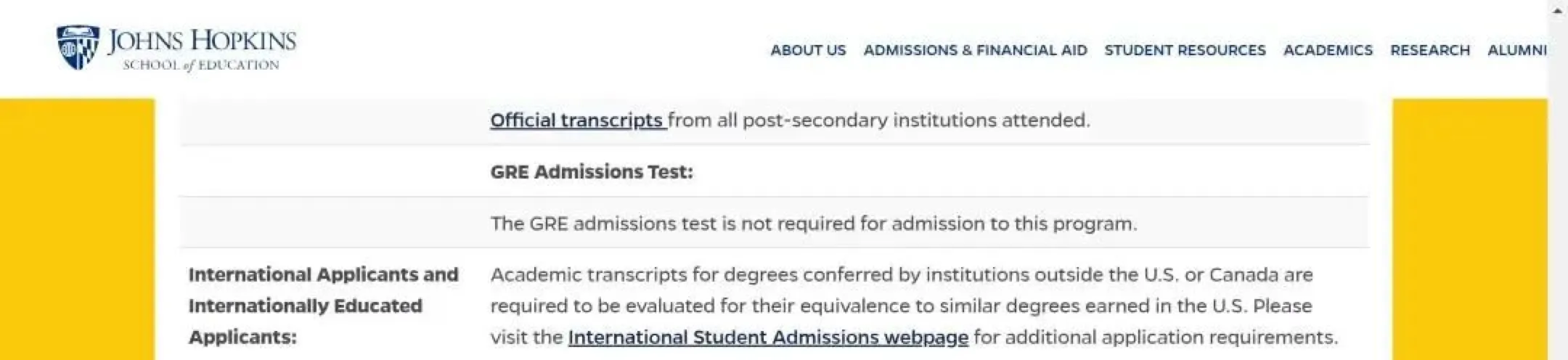Select the Academics navigation item
Image resolution: width=1568 pixels, height=360 pixels.
click(1328, 50)
